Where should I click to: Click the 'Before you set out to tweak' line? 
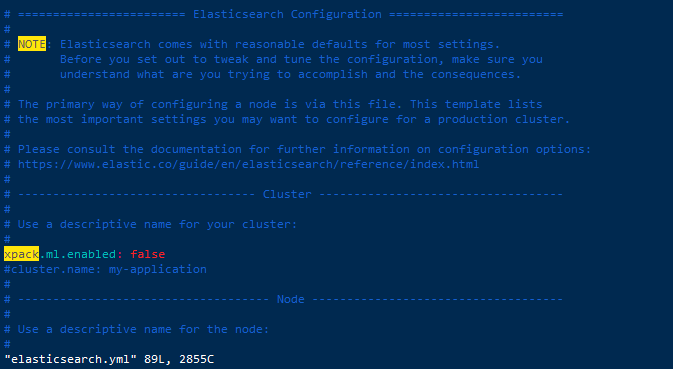click(x=301, y=59)
